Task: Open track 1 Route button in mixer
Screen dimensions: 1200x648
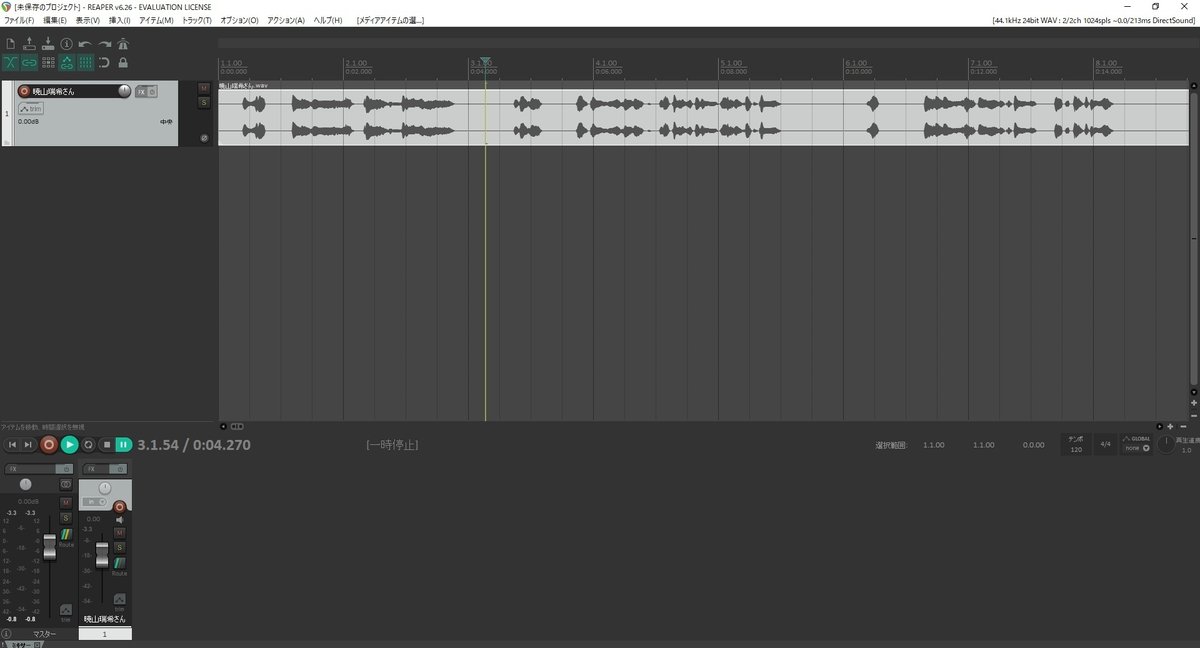Action: [x=119, y=563]
